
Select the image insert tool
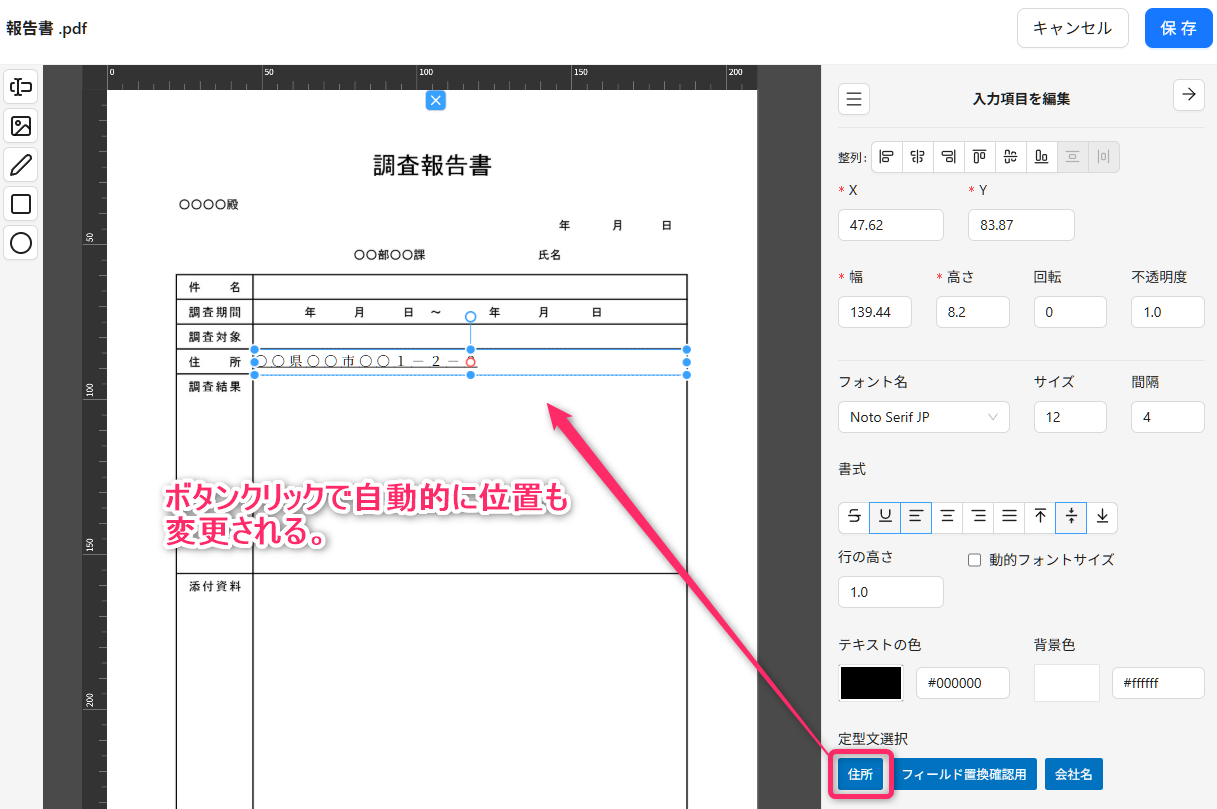point(21,126)
